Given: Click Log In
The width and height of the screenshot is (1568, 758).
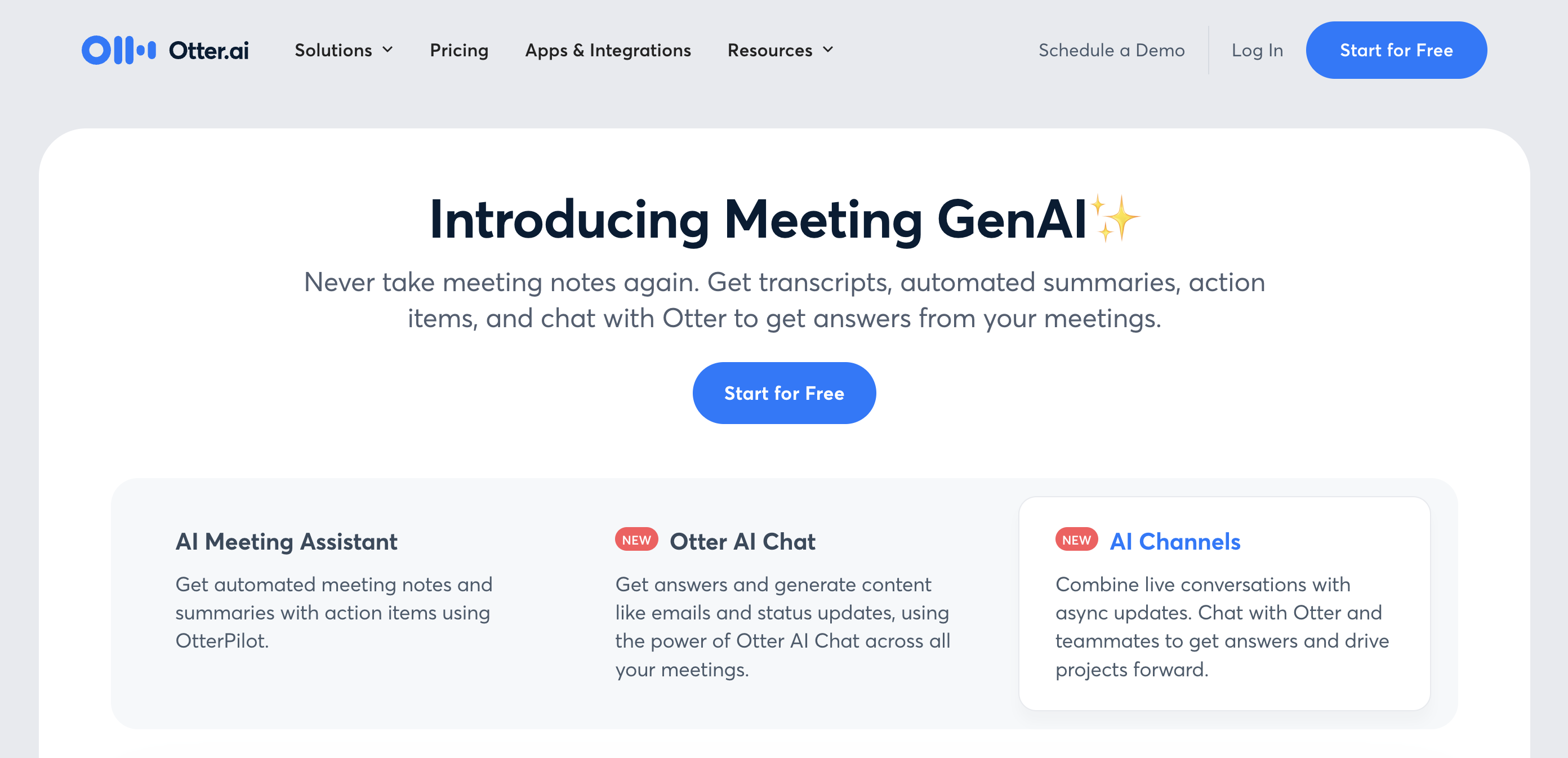Looking at the screenshot, I should [x=1257, y=50].
